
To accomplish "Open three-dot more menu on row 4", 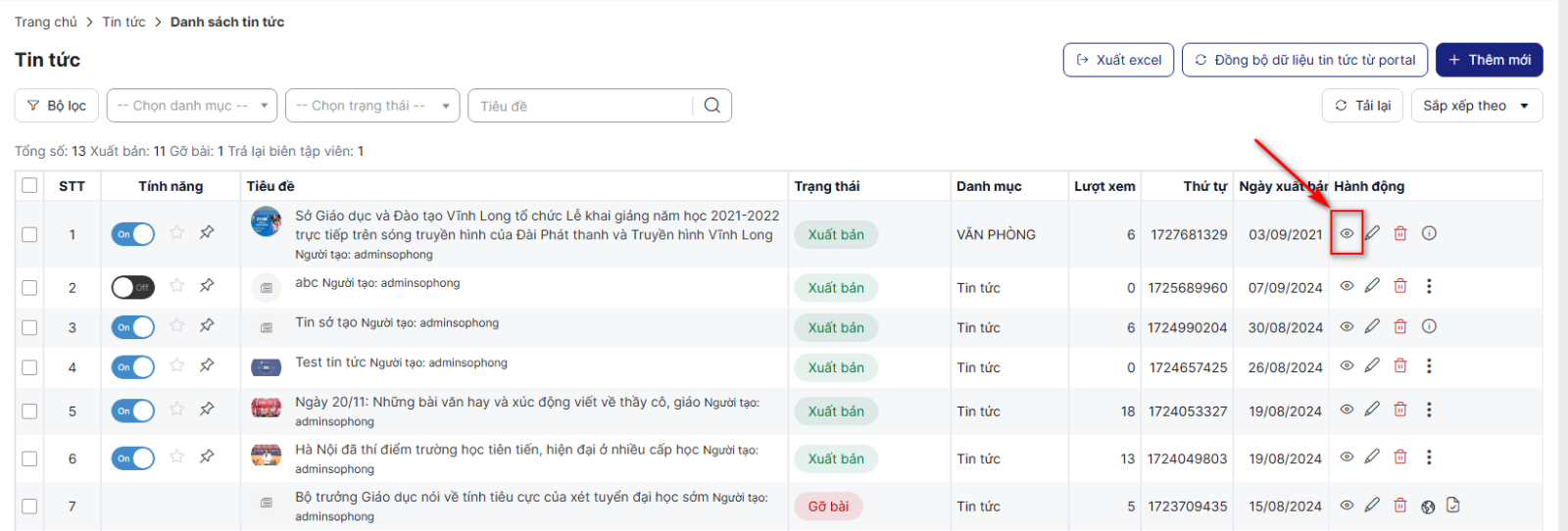I will [x=1429, y=366].
